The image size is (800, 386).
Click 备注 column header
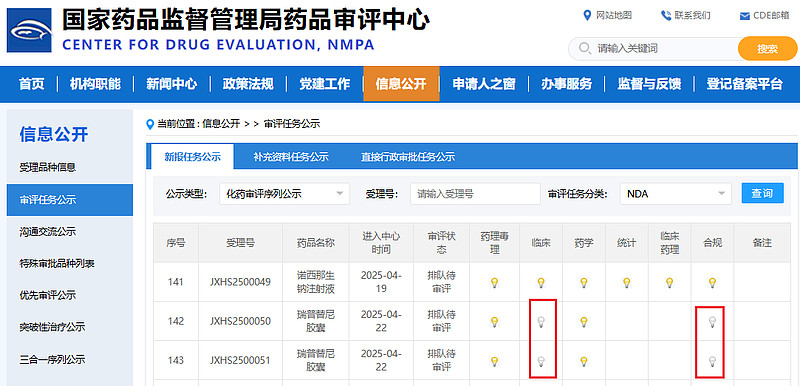[x=762, y=243]
